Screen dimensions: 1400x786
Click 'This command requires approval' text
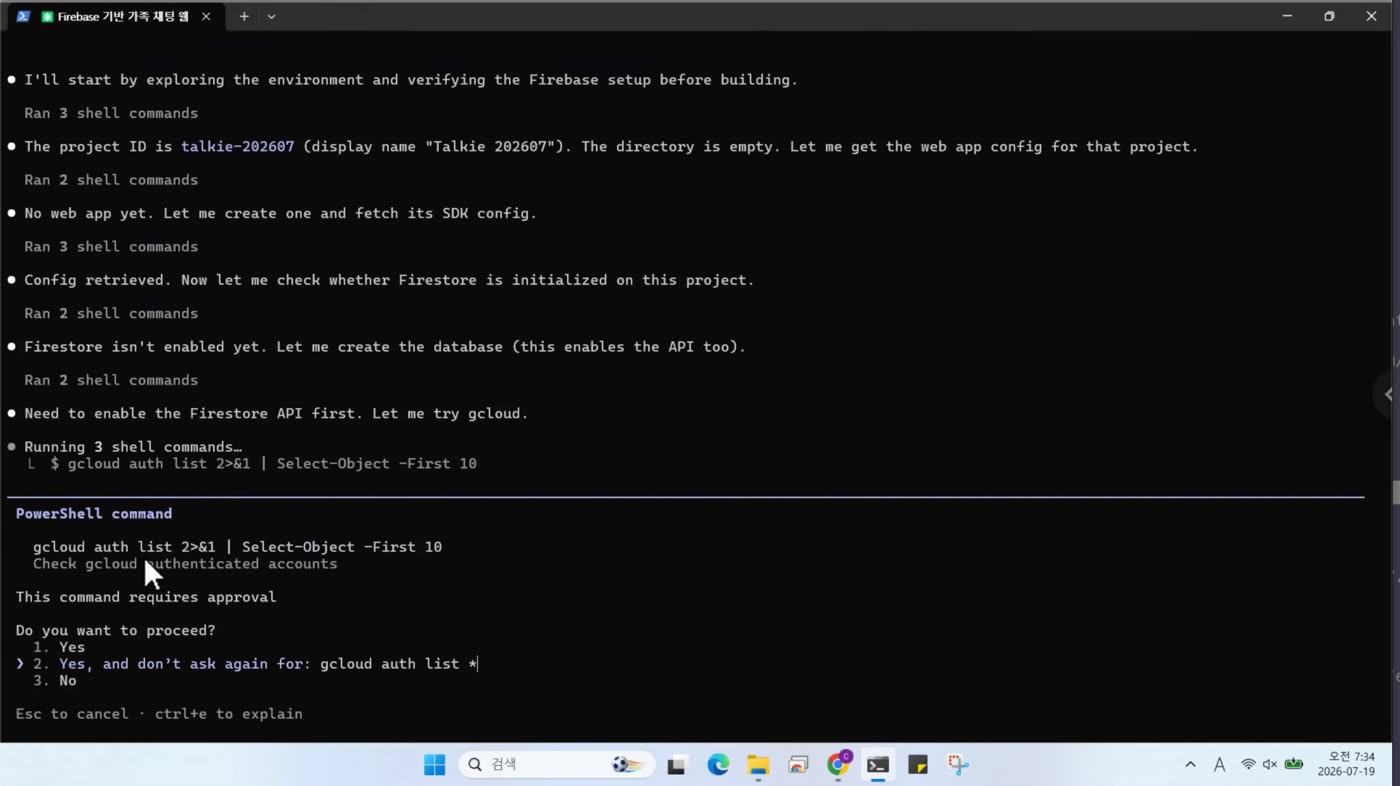click(146, 597)
